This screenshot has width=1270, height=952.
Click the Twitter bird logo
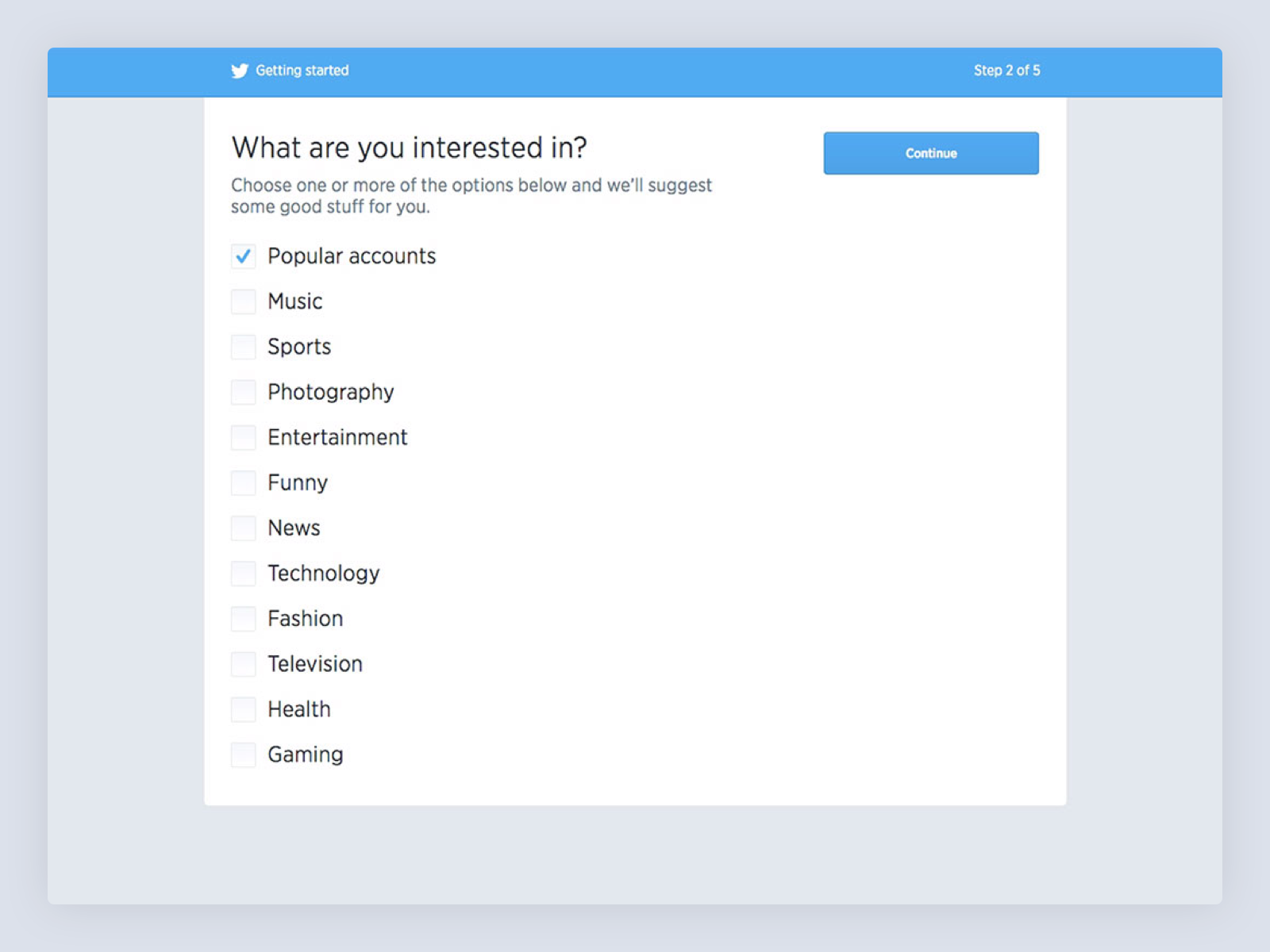[x=240, y=71]
